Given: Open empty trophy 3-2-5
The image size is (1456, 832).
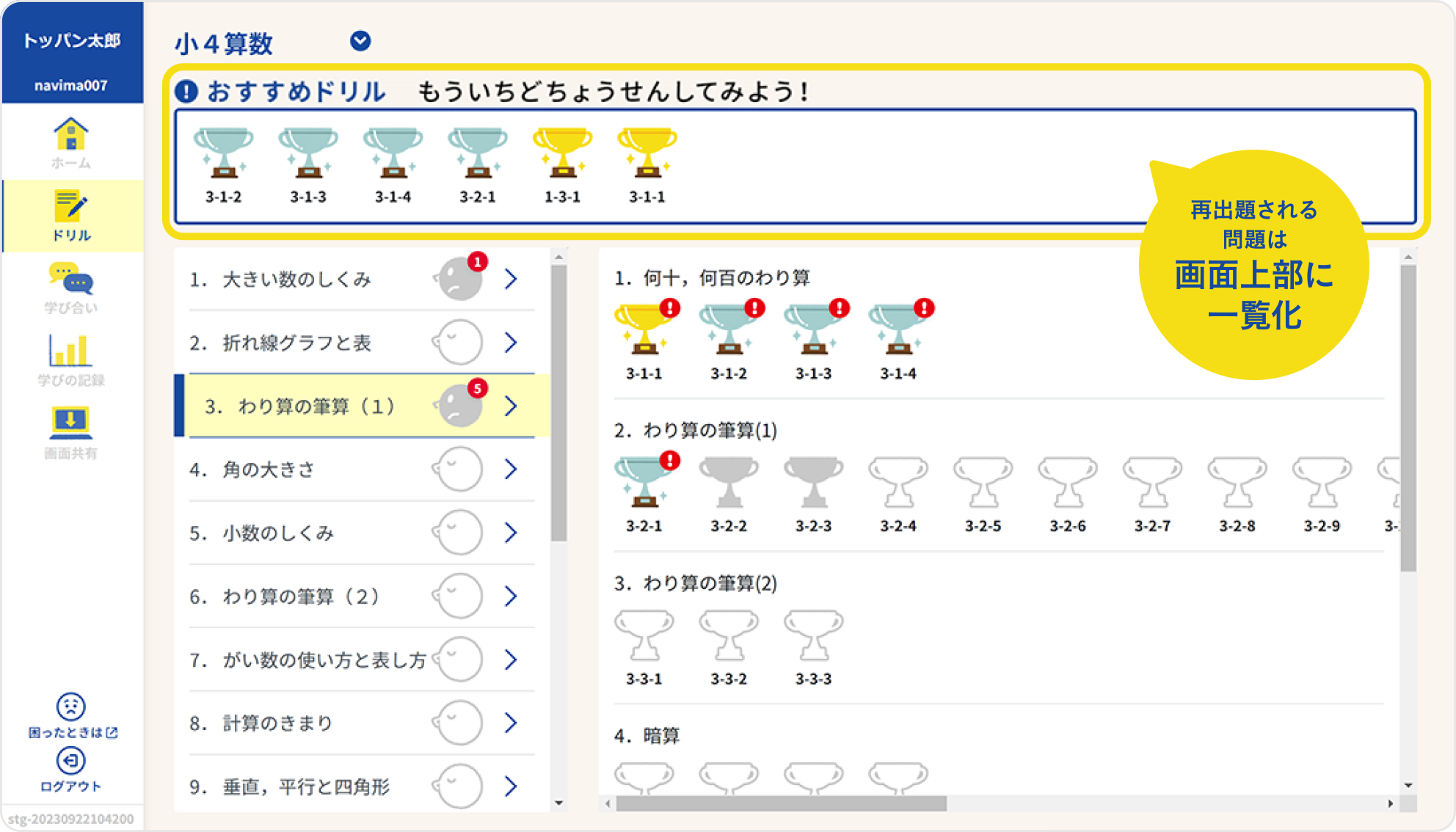Looking at the screenshot, I should click(983, 483).
